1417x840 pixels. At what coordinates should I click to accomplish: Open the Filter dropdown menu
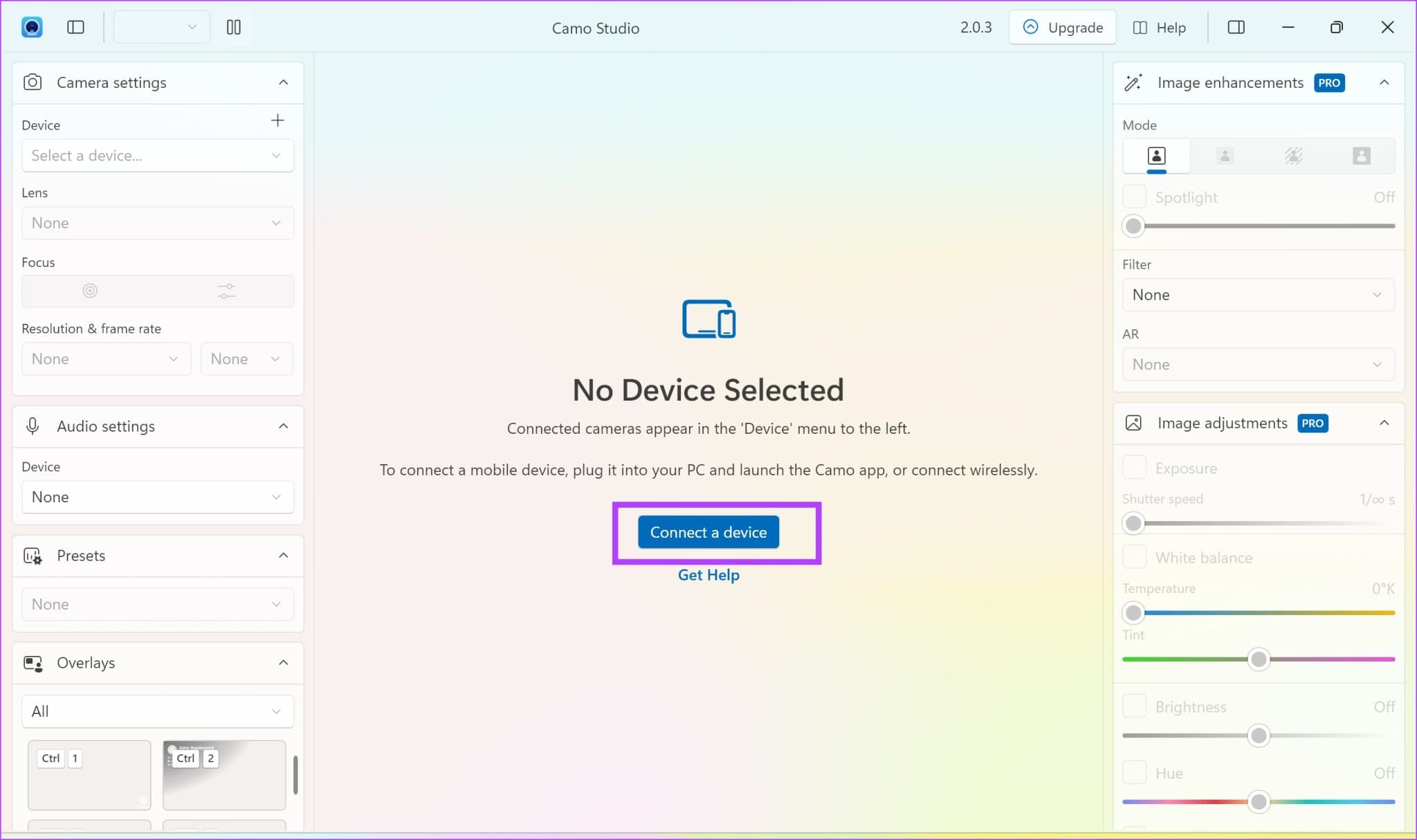1257,294
